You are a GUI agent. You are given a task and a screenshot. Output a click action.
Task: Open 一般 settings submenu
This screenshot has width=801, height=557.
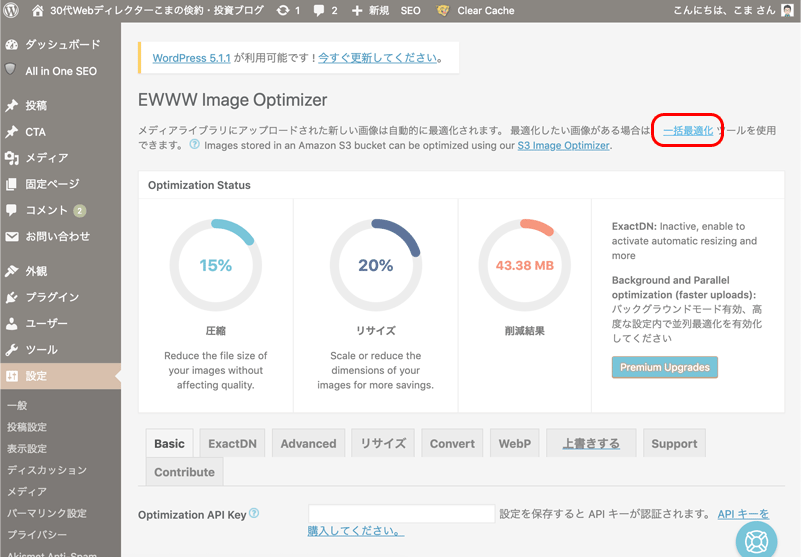click(17, 405)
